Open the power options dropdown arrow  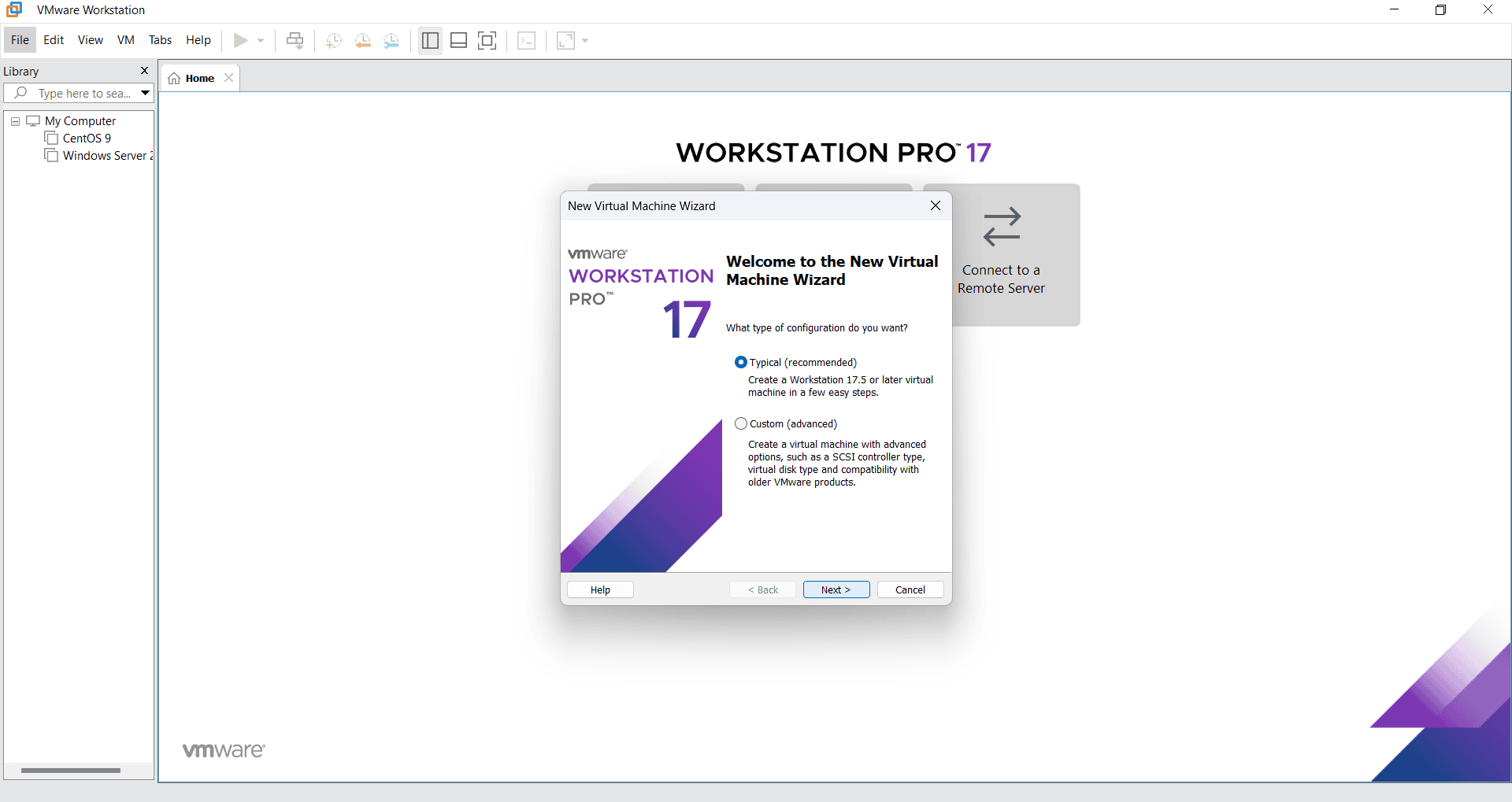261,40
